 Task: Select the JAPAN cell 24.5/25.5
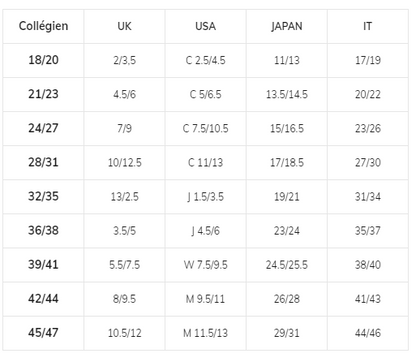pos(287,265)
